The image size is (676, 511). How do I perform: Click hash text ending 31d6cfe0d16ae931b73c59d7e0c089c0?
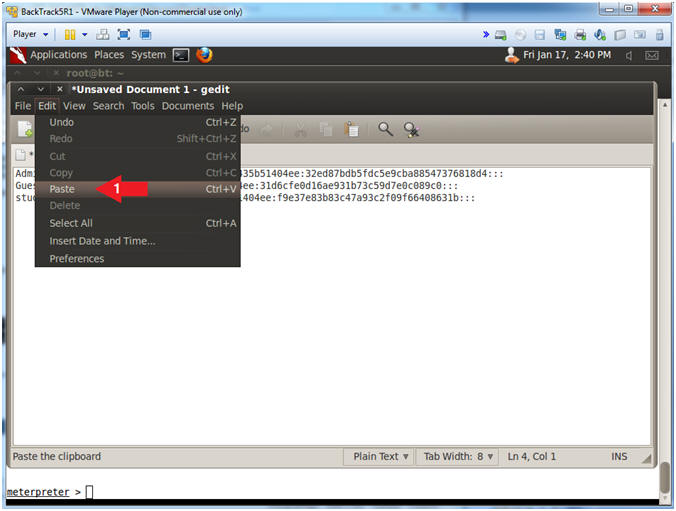coord(349,186)
